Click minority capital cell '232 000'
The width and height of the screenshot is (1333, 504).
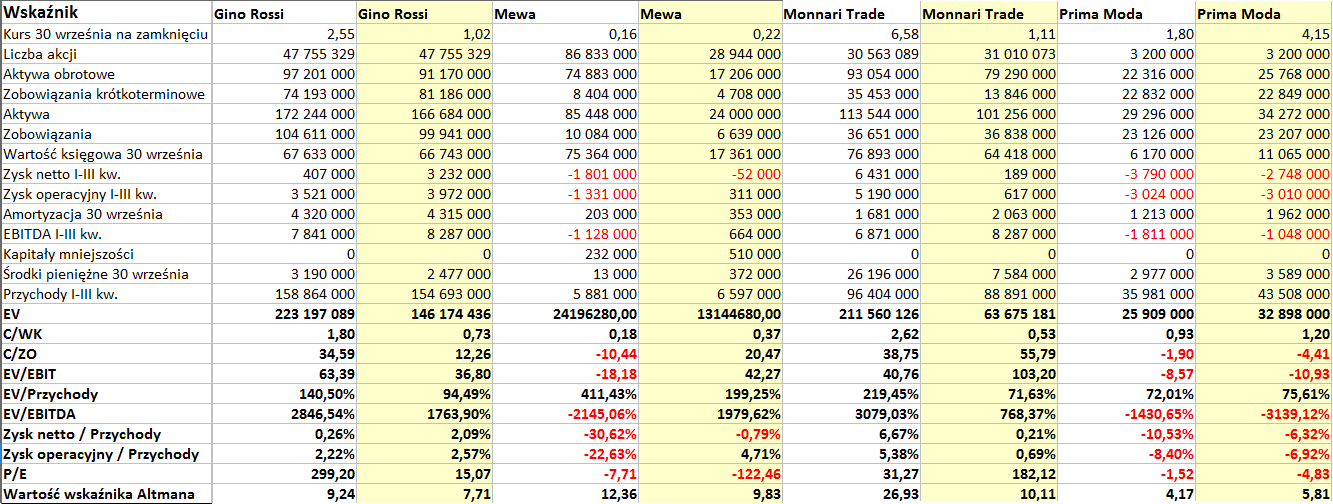(x=566, y=254)
